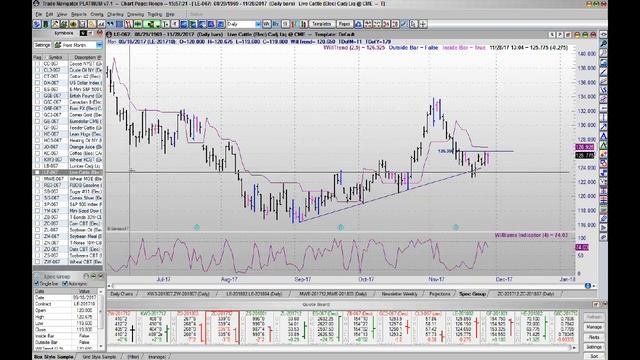Viewport: 640px width, 360px height.
Task: Switch to the Projections tab
Action: (440, 294)
